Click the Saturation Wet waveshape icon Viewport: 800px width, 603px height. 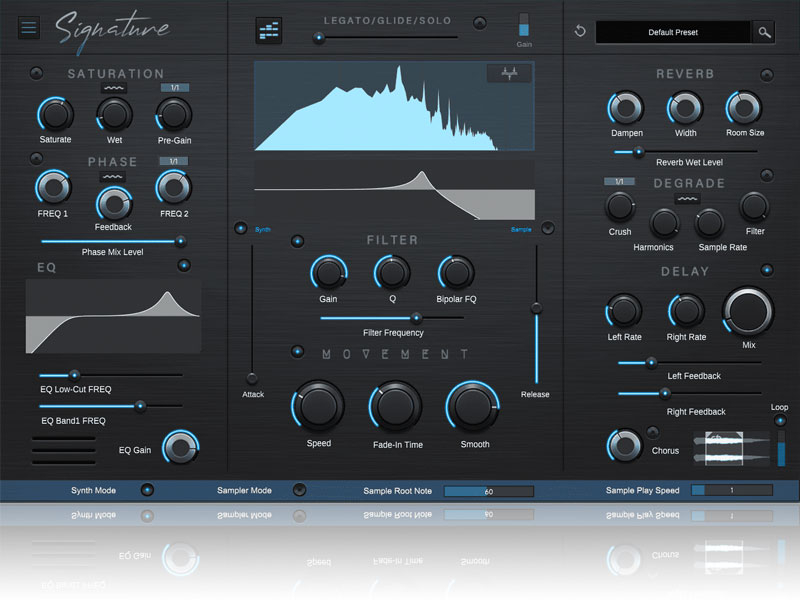pos(114,88)
